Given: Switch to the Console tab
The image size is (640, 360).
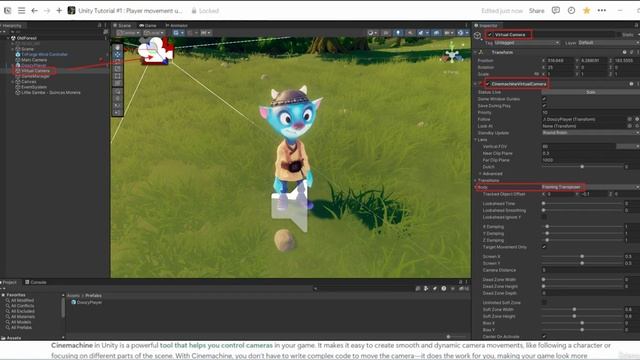Looking at the screenshot, I should click(x=36, y=282).
